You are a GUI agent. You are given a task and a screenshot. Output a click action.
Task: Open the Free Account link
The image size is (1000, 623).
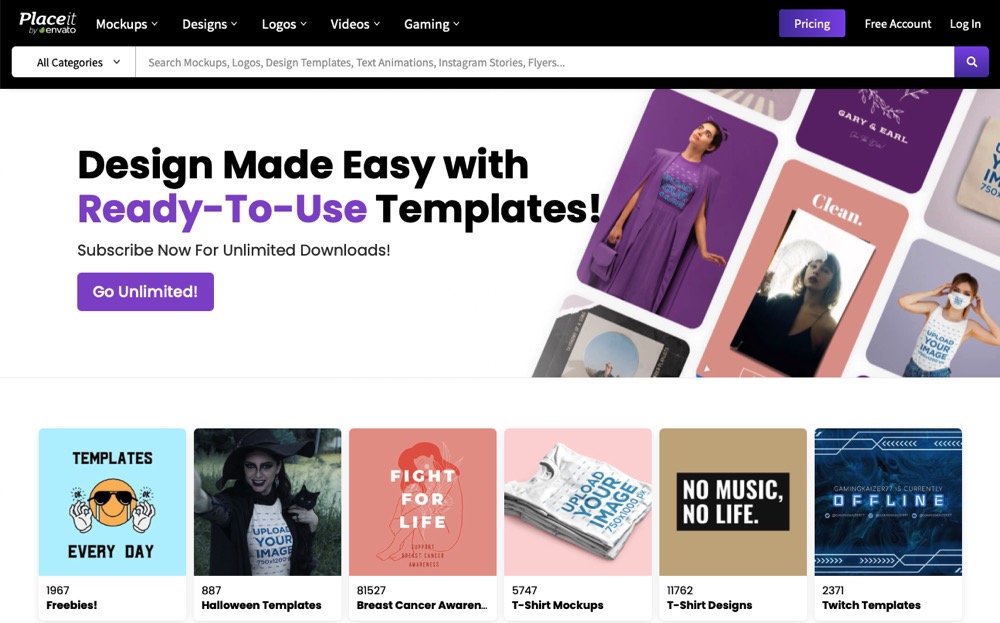point(897,24)
